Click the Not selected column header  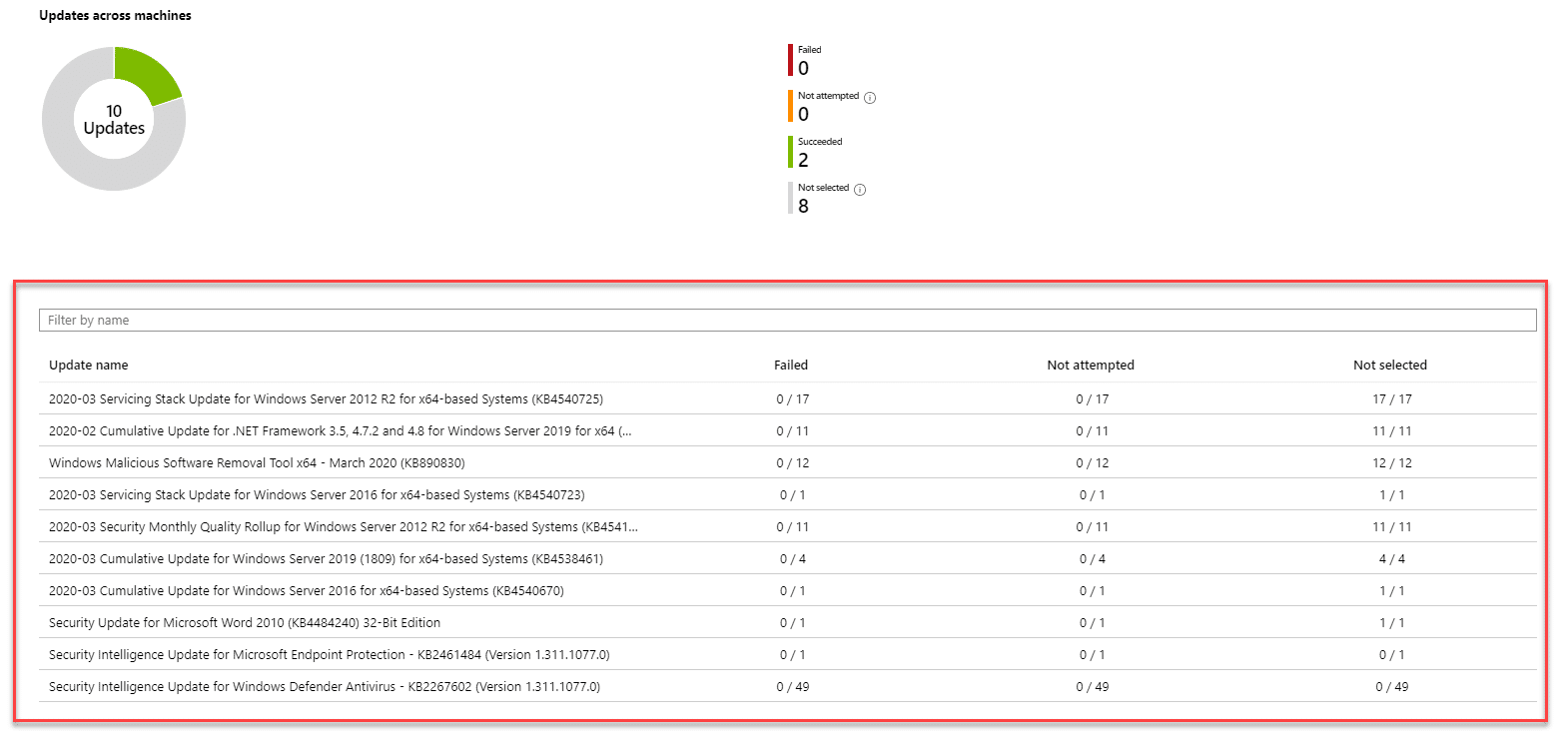pyautogui.click(x=1390, y=365)
